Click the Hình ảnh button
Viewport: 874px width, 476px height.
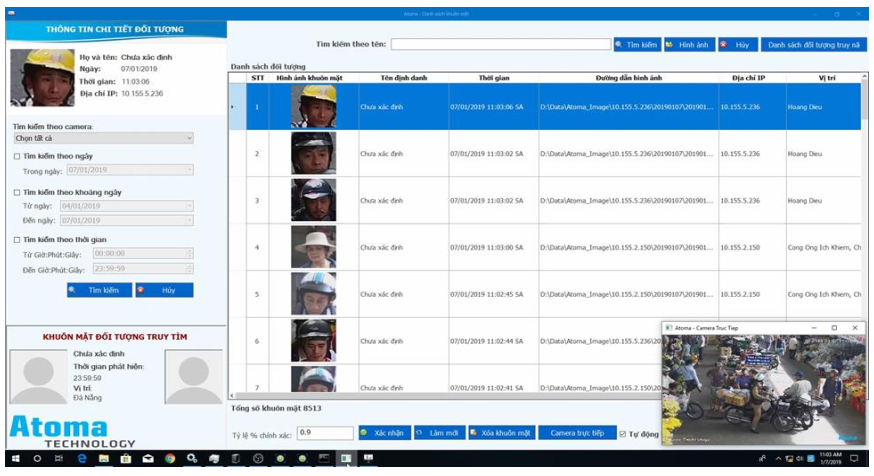(688, 45)
